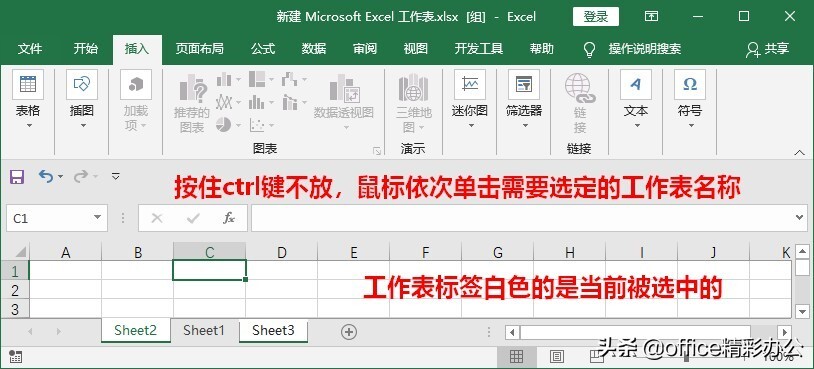Click 推荐的图表 recommended charts icon
The width and height of the screenshot is (814, 369).
[x=193, y=88]
